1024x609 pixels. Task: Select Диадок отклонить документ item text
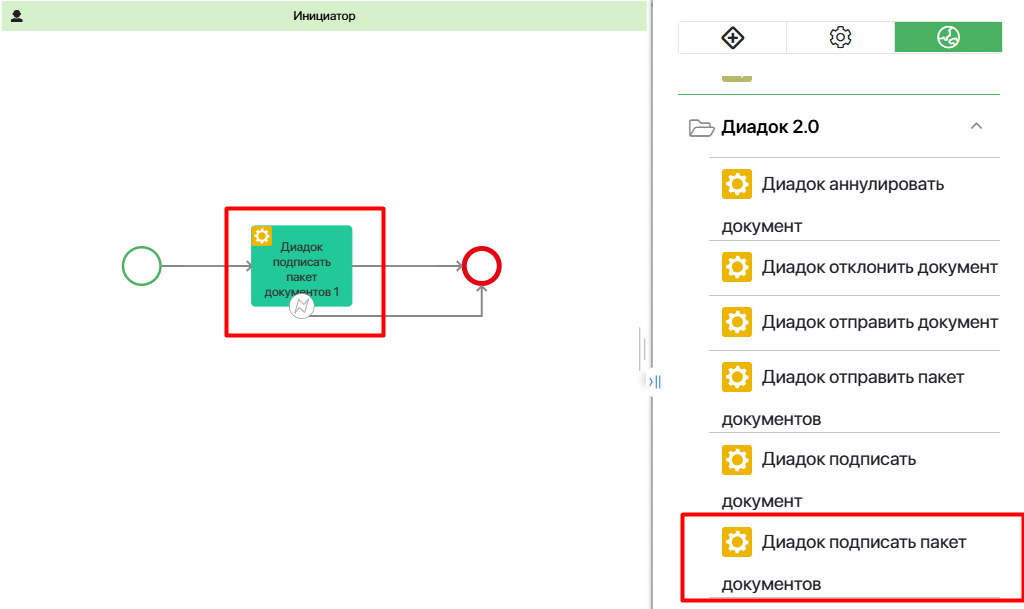(x=880, y=268)
